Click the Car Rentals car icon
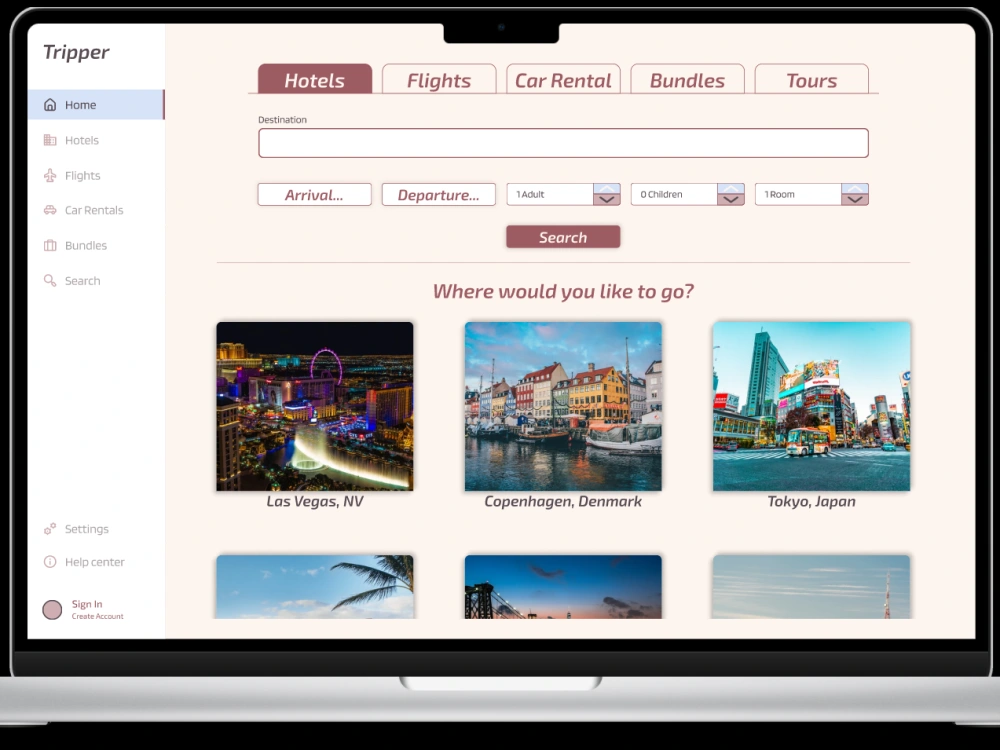 pos(50,210)
